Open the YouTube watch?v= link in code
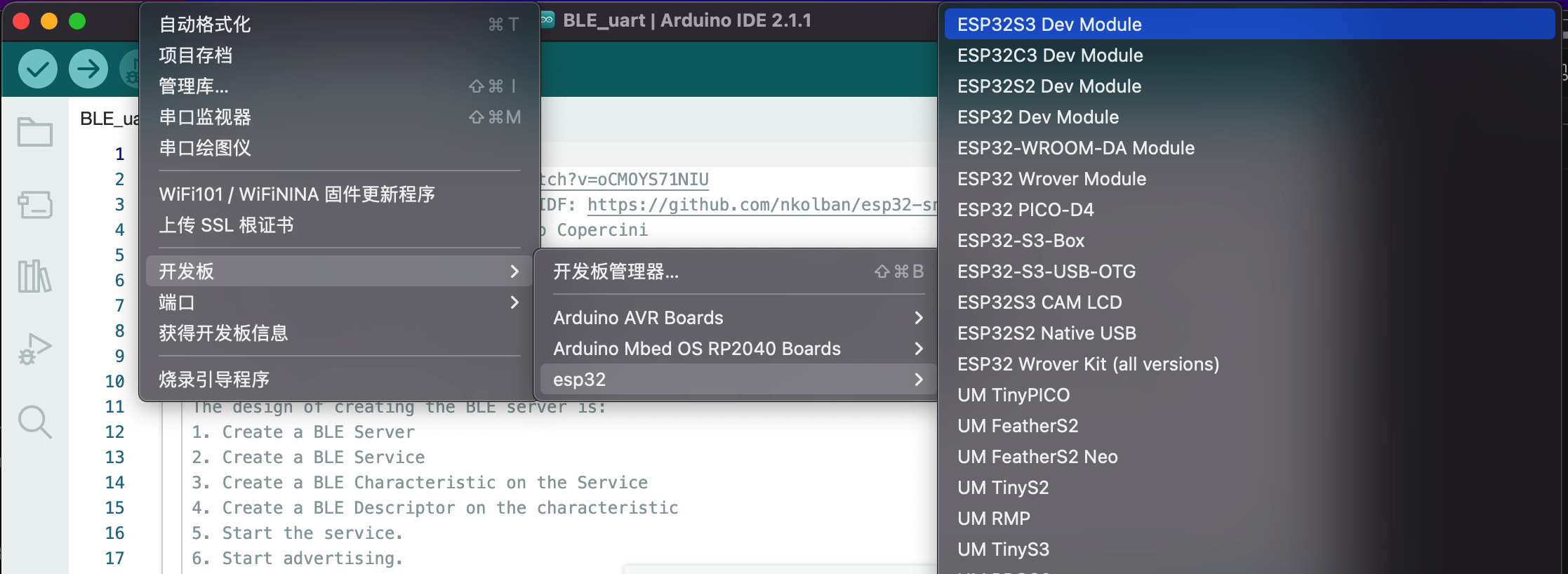The image size is (1568, 574). (x=625, y=180)
